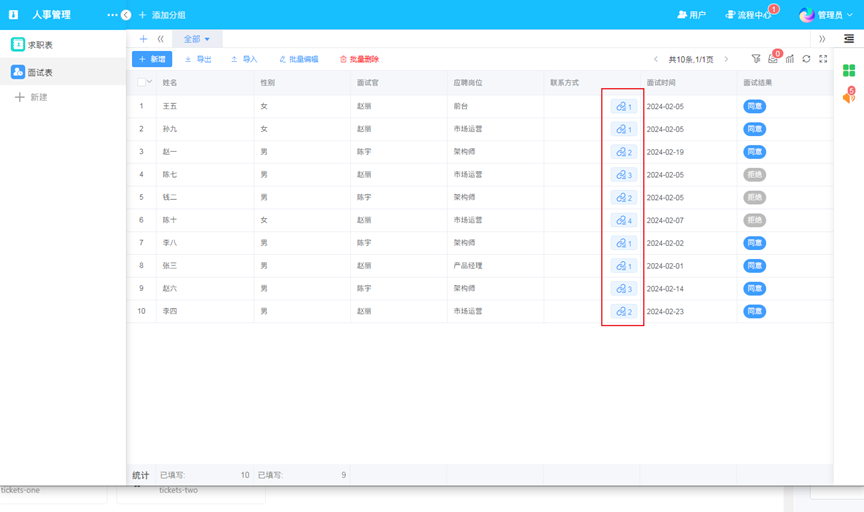Open the 求职表 sidebar item

coord(40,45)
